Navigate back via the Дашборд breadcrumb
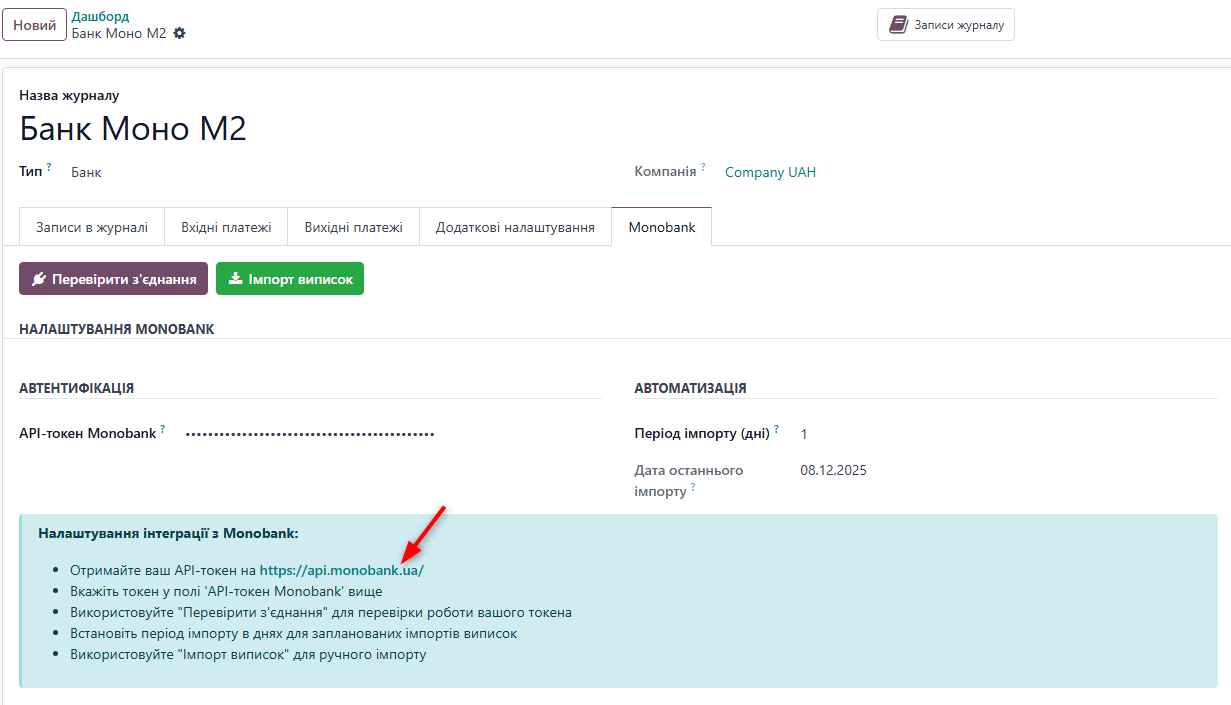Viewport: 1231px width, 705px height. (99, 15)
